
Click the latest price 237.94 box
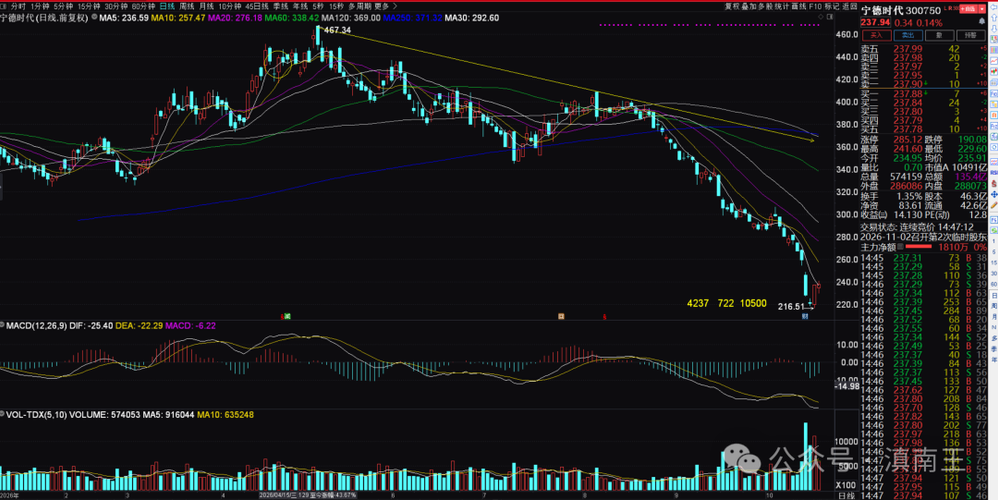click(x=875, y=22)
